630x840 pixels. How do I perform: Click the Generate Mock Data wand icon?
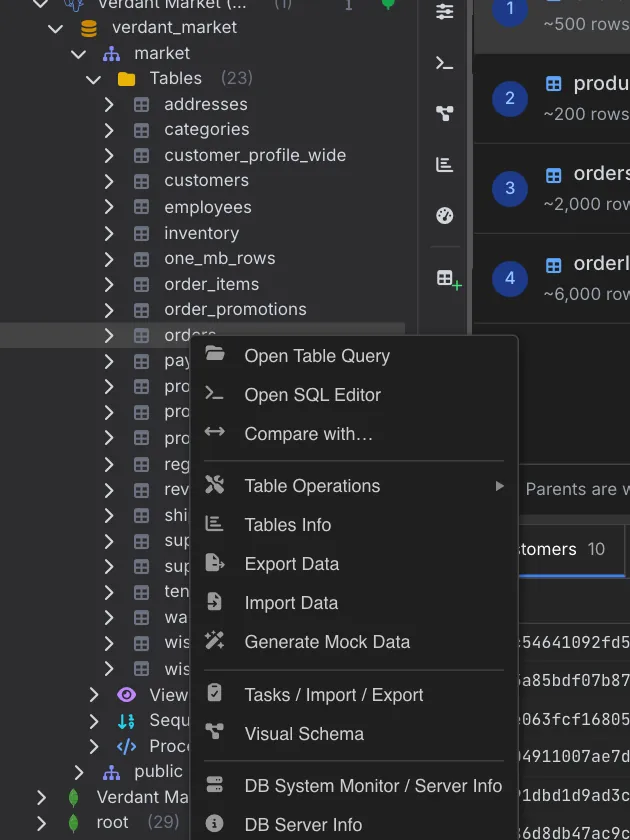[215, 641]
